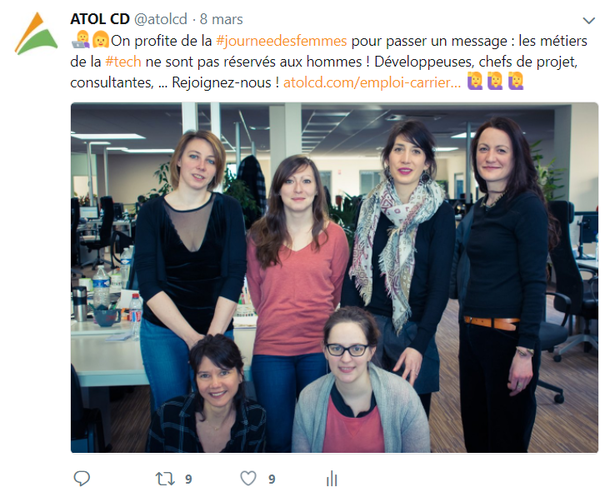Click the @atolcd handle
This screenshot has width=610, height=497.
(x=161, y=19)
